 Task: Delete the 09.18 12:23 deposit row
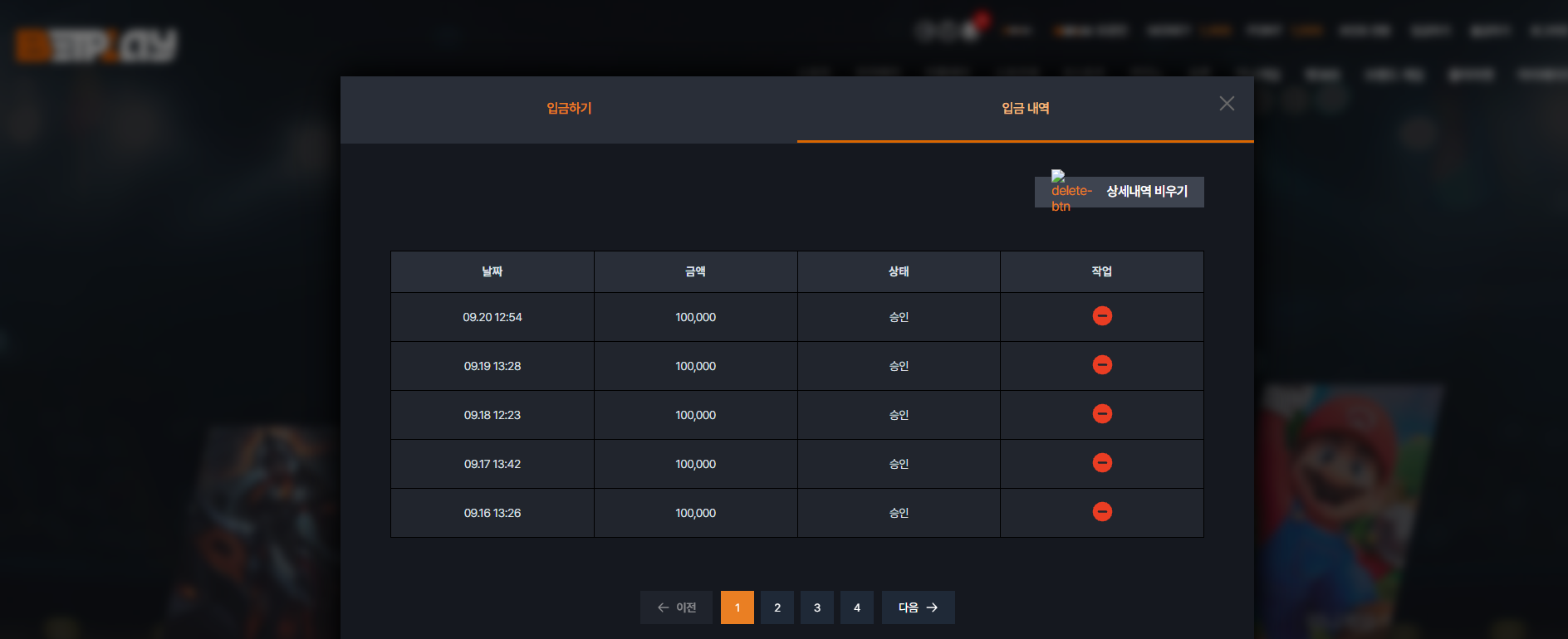coord(1102,414)
